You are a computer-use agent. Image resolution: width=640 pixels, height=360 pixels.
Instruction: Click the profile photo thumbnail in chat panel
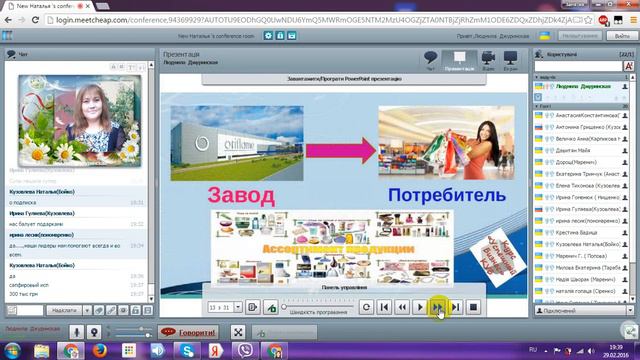coord(80,121)
